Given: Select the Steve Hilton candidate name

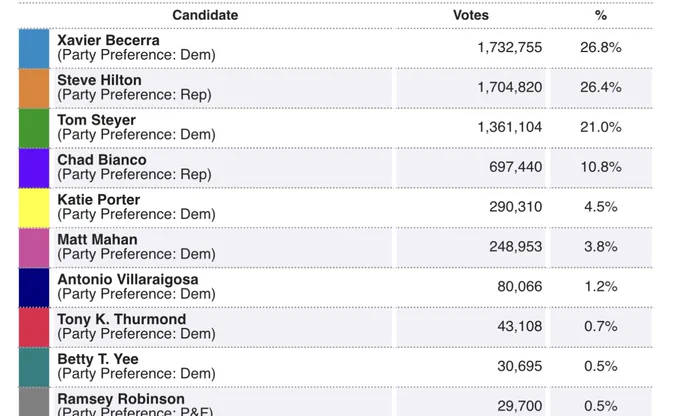Looking at the screenshot, I should [x=99, y=80].
